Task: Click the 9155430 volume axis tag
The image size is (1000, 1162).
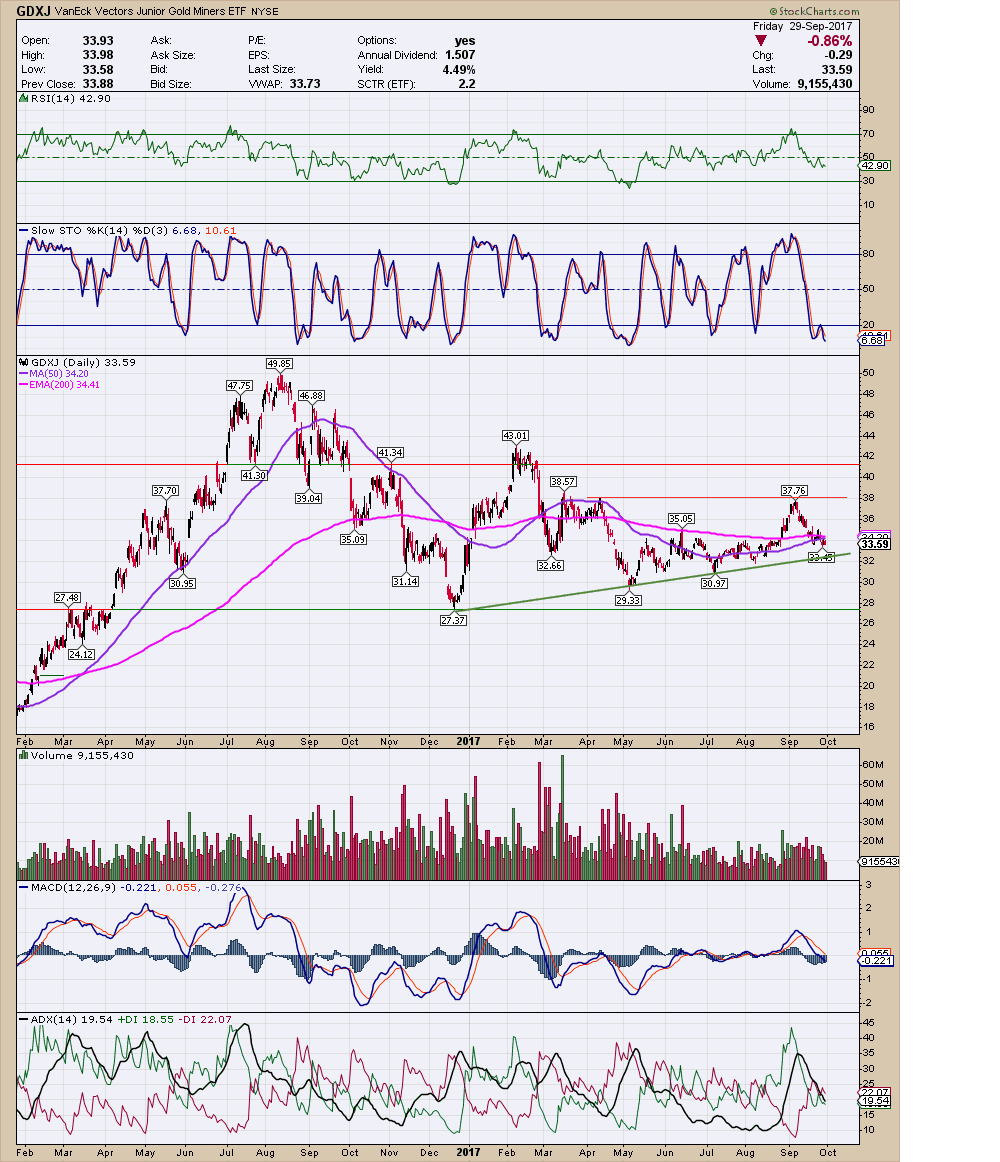Action: 880,862
